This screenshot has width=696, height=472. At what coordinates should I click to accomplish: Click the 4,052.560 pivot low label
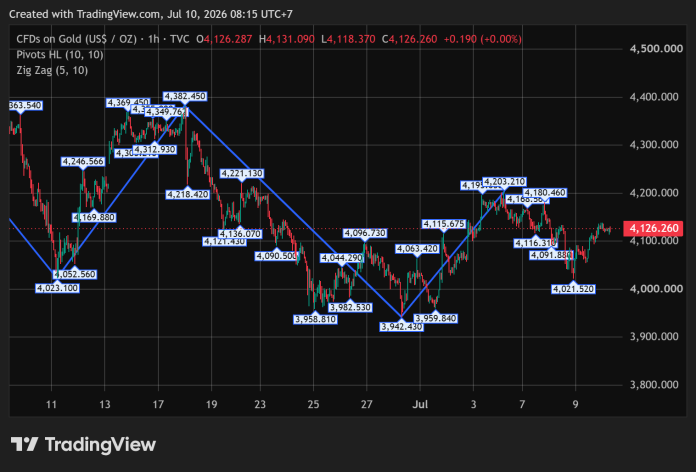pyautogui.click(x=75, y=274)
